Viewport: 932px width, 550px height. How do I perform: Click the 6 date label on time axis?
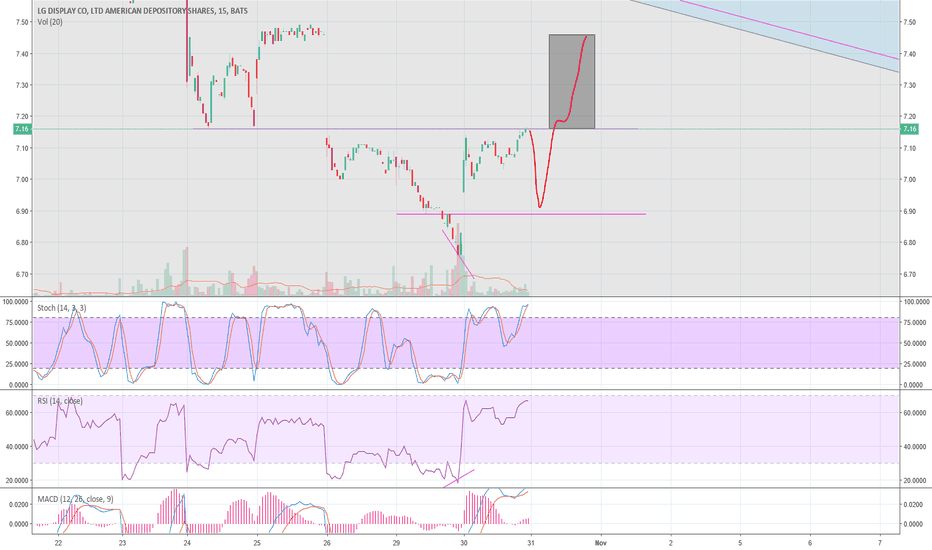(x=810, y=543)
